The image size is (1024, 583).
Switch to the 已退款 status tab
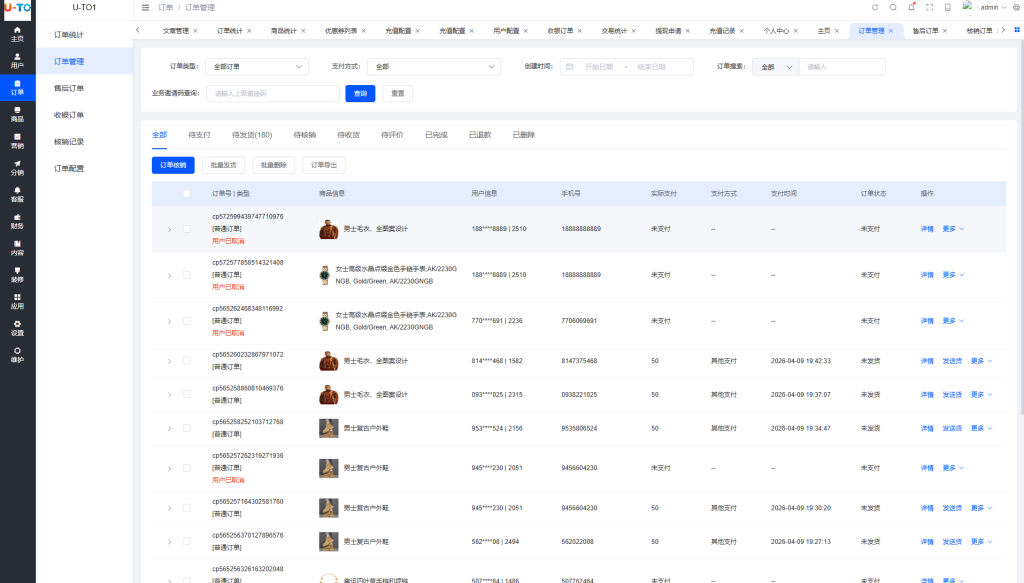(480, 135)
